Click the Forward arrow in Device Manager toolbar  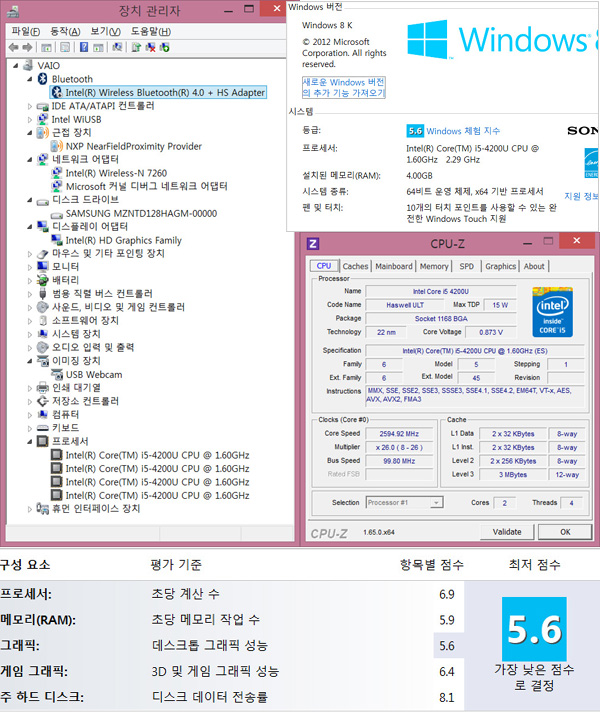point(27,47)
